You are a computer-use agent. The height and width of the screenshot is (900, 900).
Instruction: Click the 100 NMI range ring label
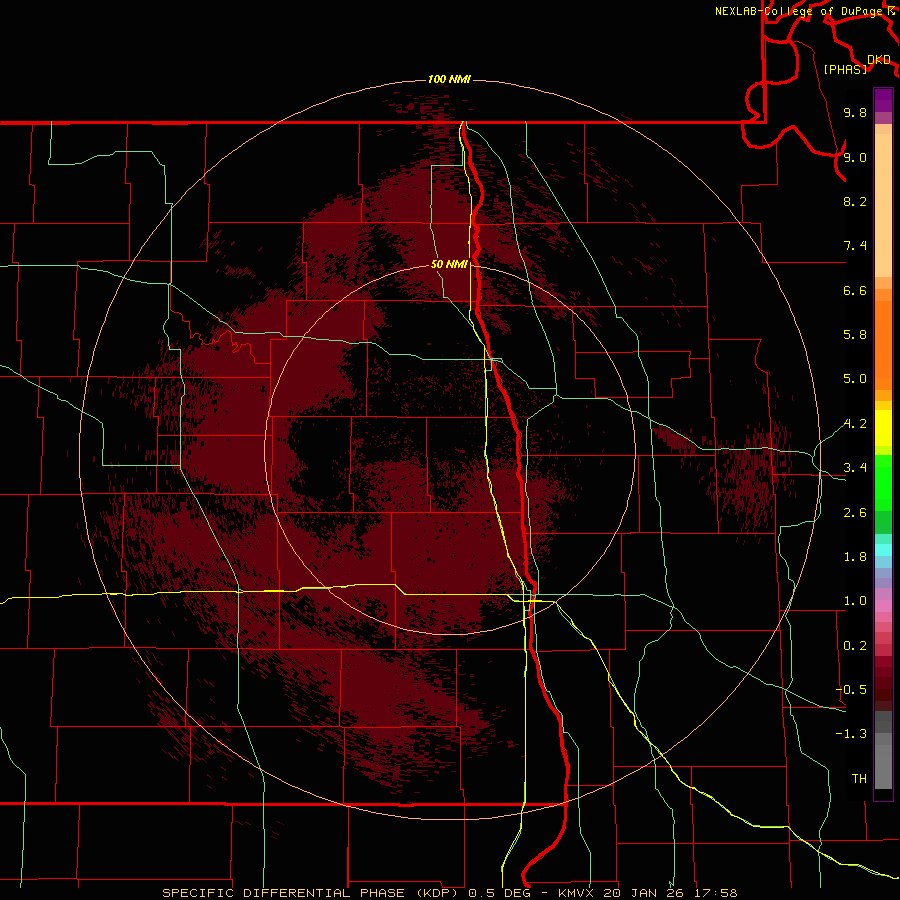pyautogui.click(x=449, y=79)
